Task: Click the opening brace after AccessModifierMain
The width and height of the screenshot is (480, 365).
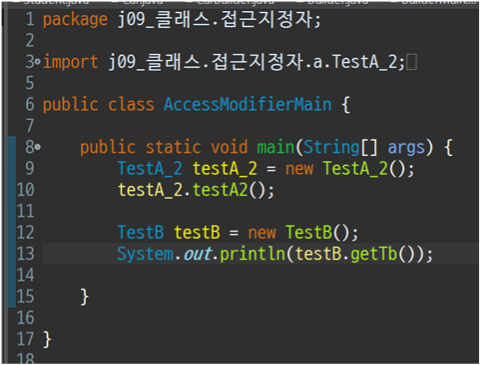Action: (346, 105)
